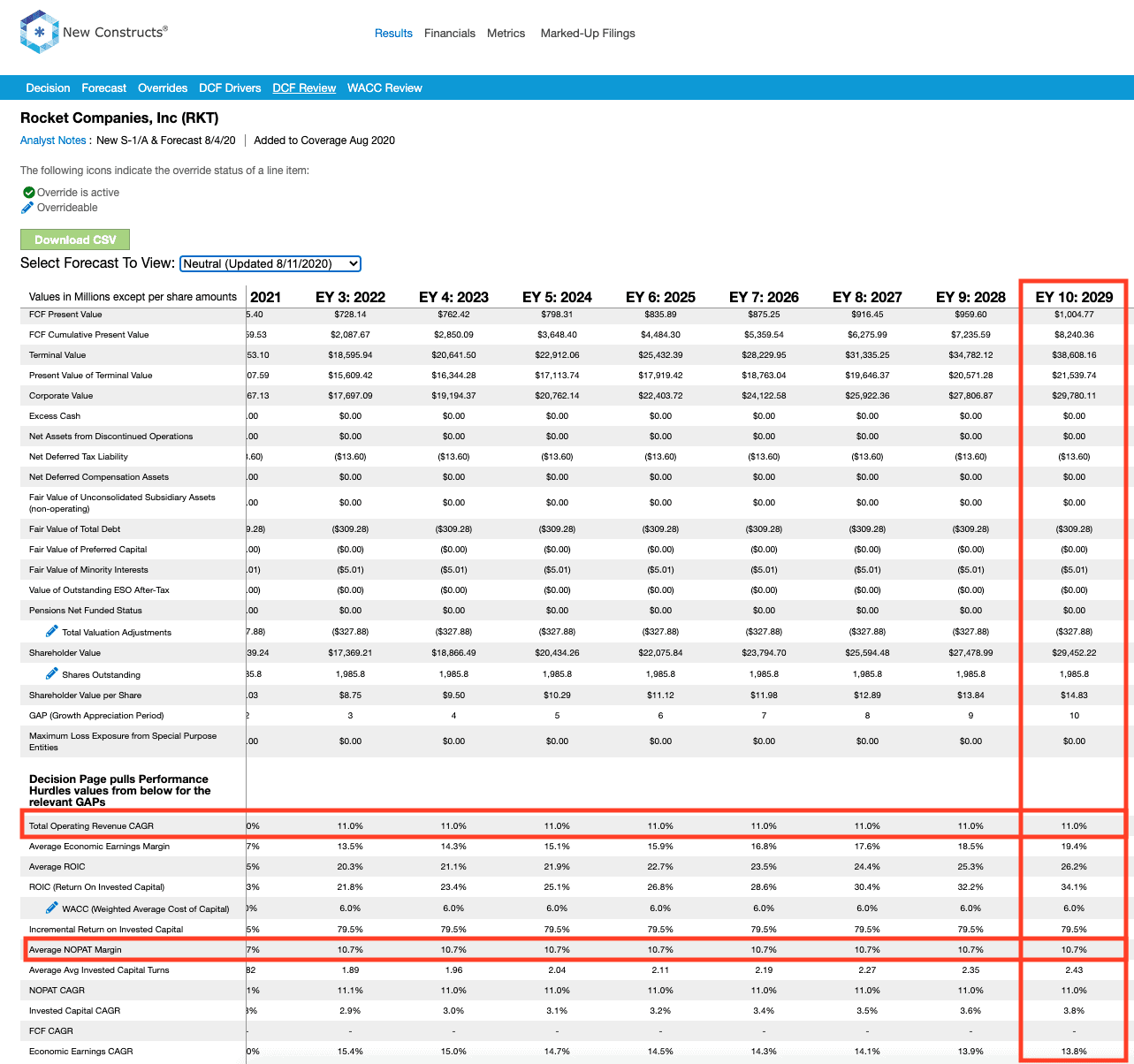
Task: Click the EY 9: 2028 column header
Action: pos(970,297)
